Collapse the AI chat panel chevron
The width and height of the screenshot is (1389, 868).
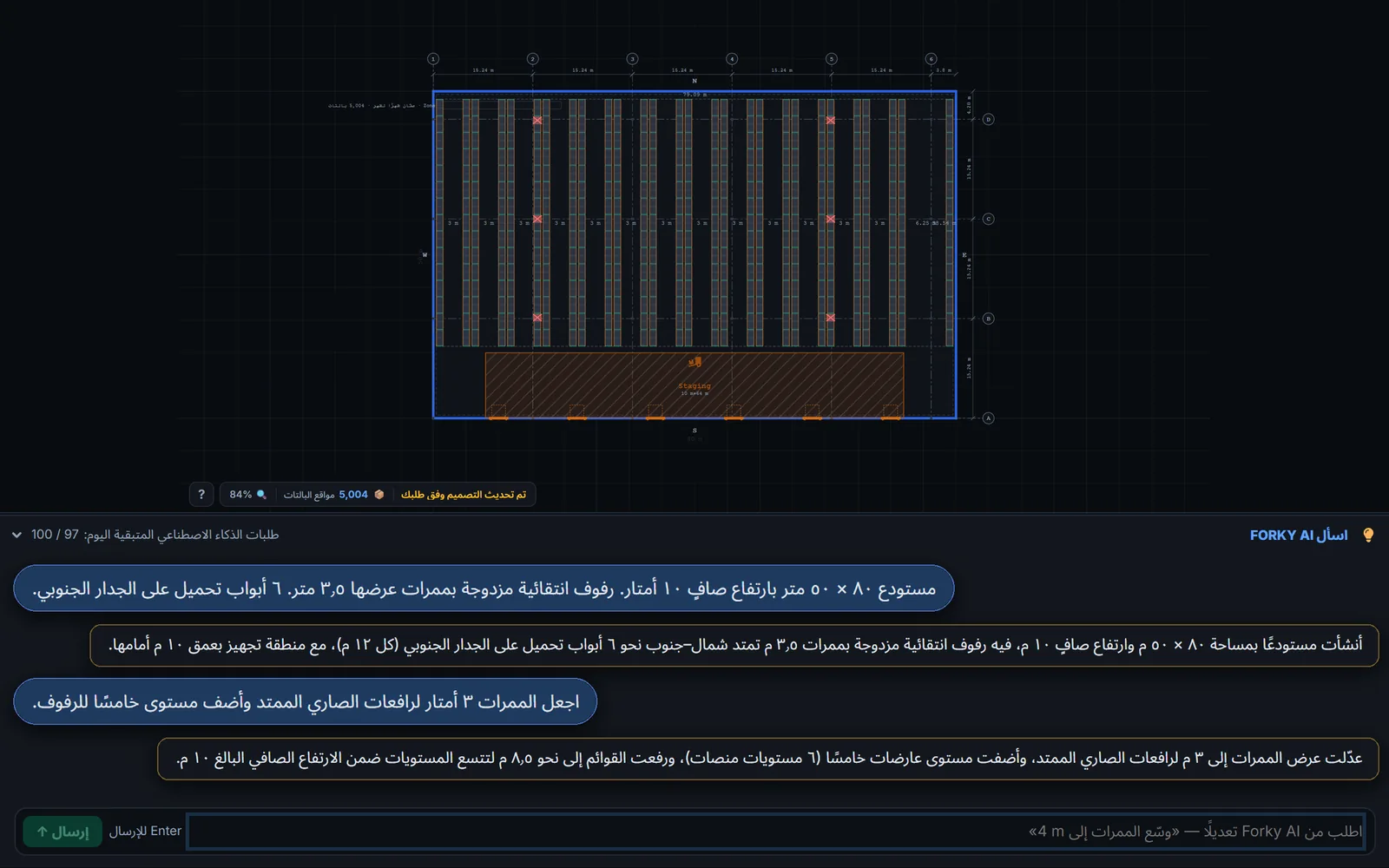pyautogui.click(x=16, y=535)
